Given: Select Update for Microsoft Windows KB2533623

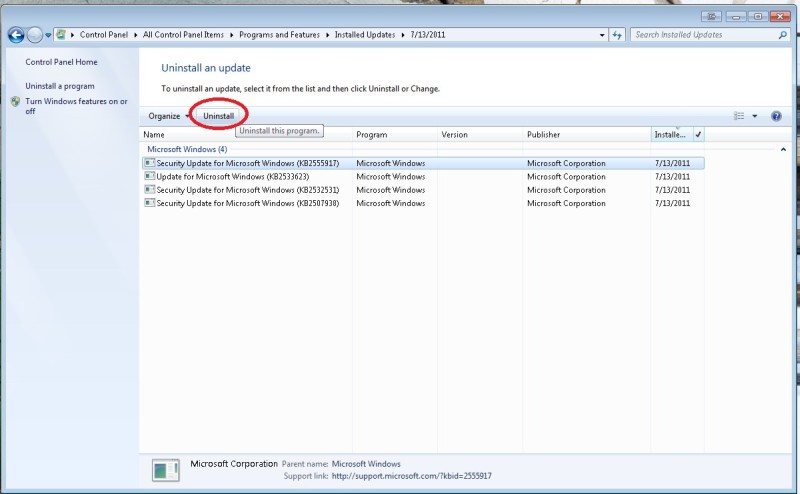Looking at the screenshot, I should pos(422,177).
